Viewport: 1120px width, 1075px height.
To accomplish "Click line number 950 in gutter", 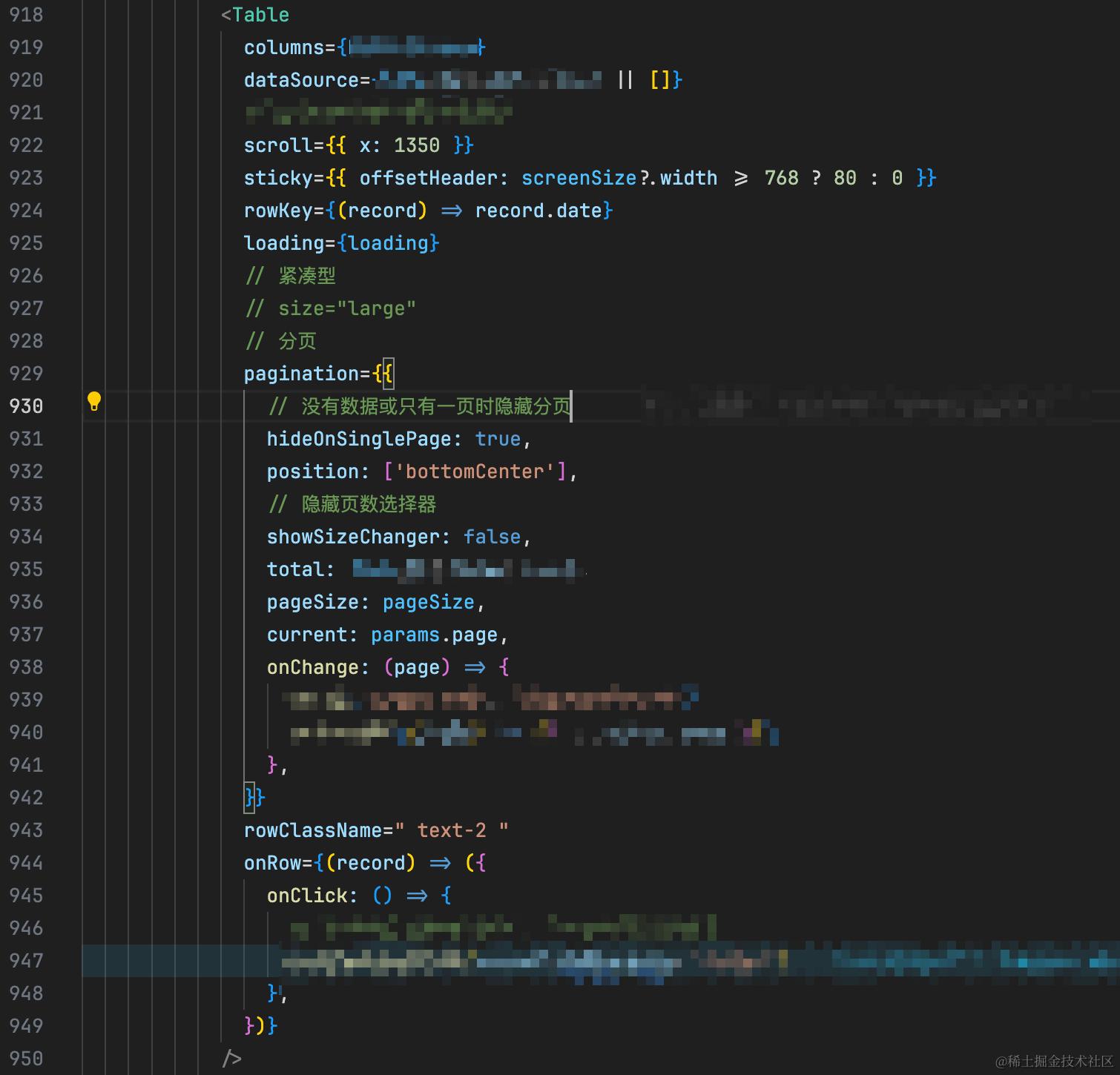I will [26, 1059].
